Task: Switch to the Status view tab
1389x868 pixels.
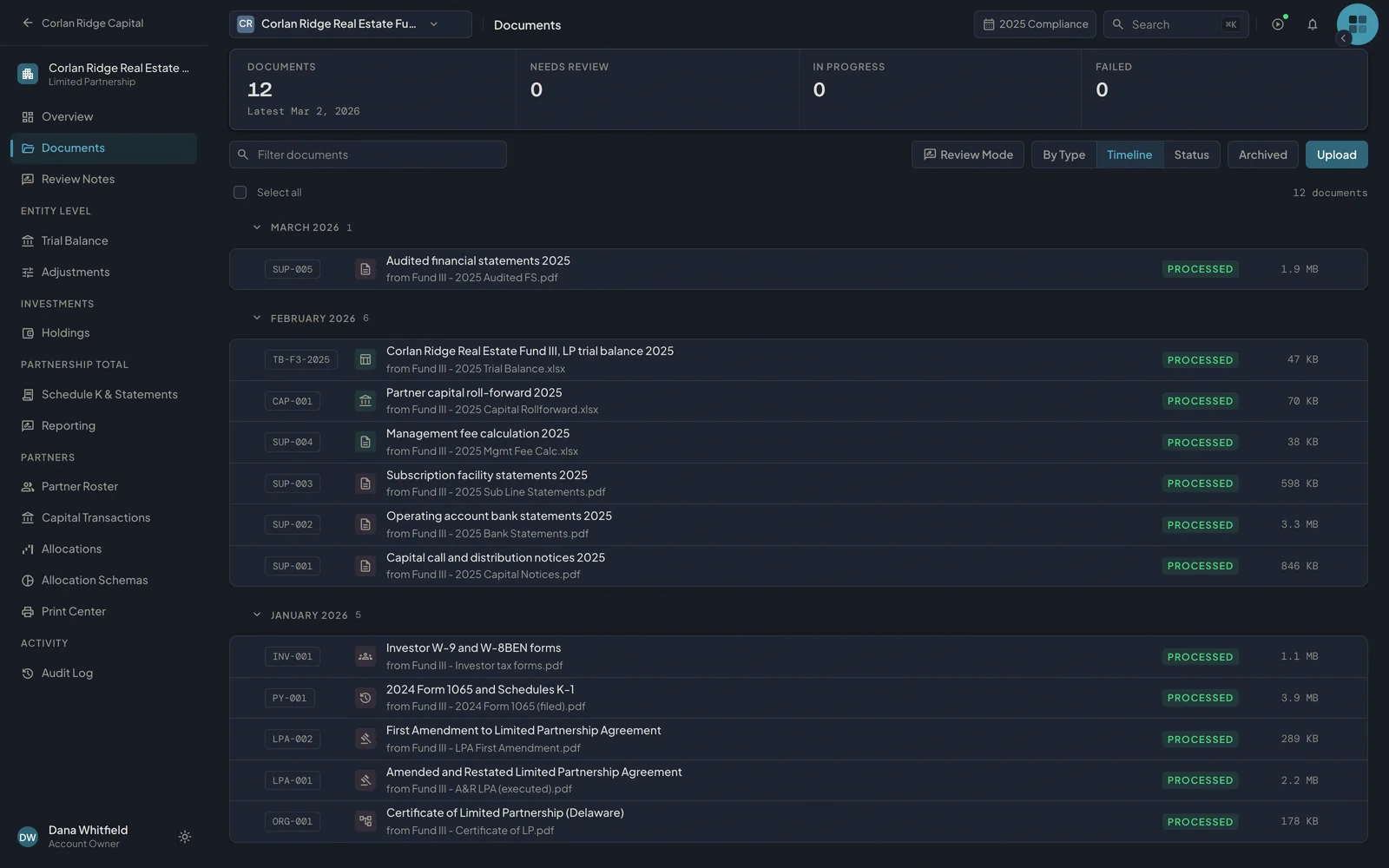Action: pos(1191,155)
